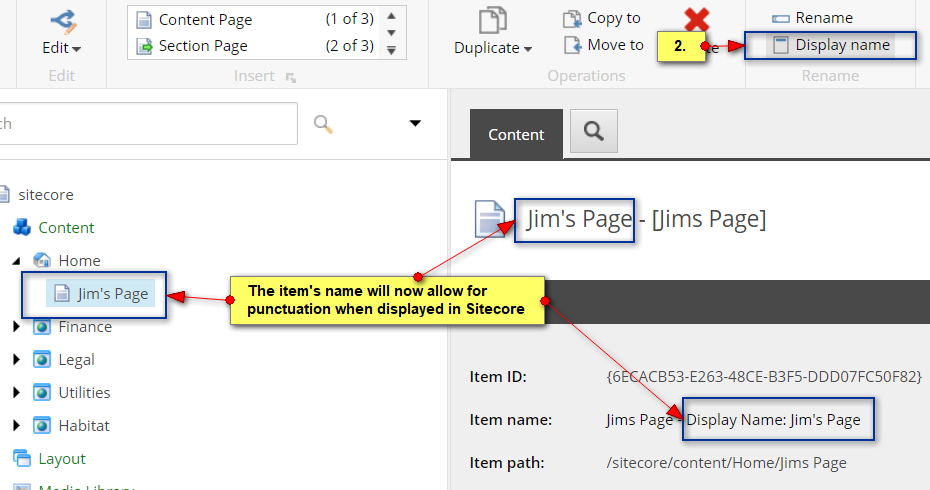This screenshot has height=490, width=930.
Task: Select the Content tree node
Action: coord(66,228)
